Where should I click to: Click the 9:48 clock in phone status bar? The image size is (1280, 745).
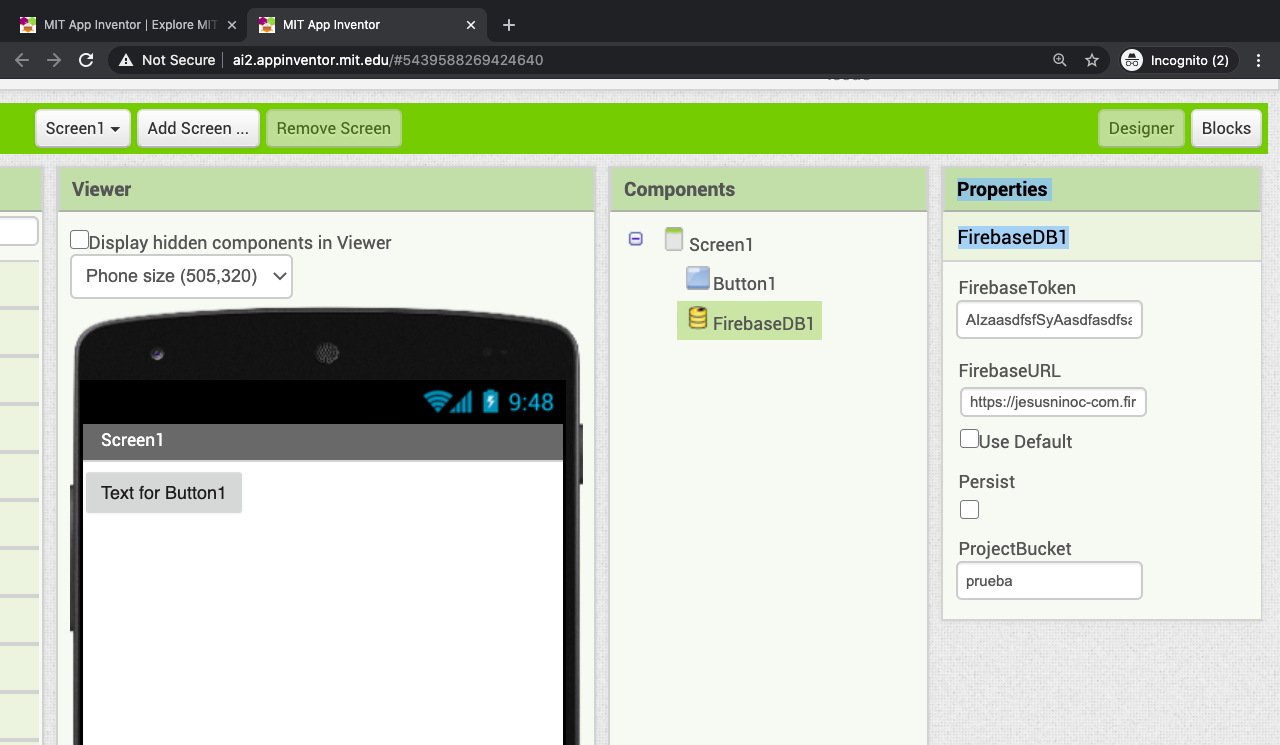coord(531,402)
